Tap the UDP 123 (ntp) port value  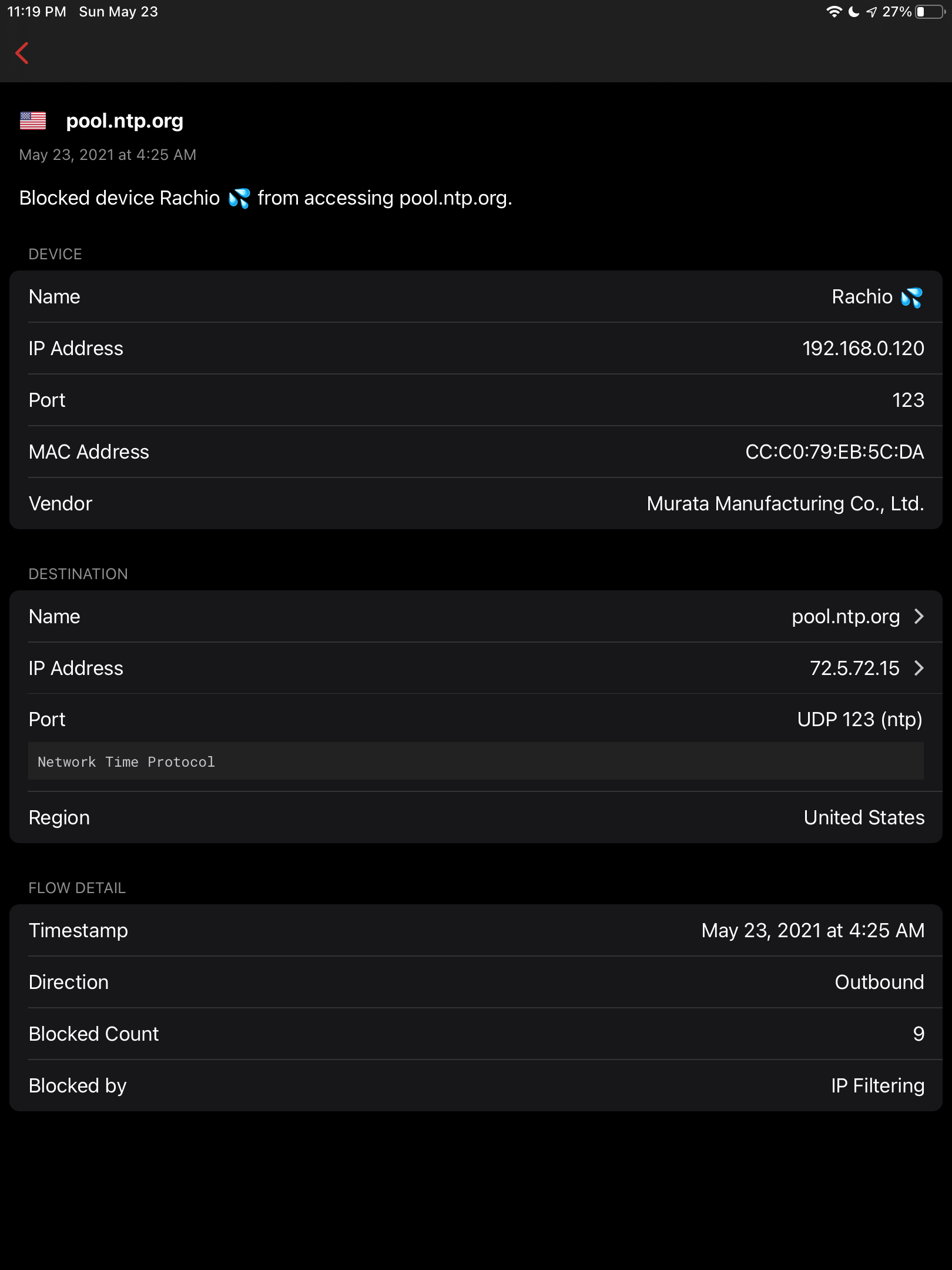(859, 719)
